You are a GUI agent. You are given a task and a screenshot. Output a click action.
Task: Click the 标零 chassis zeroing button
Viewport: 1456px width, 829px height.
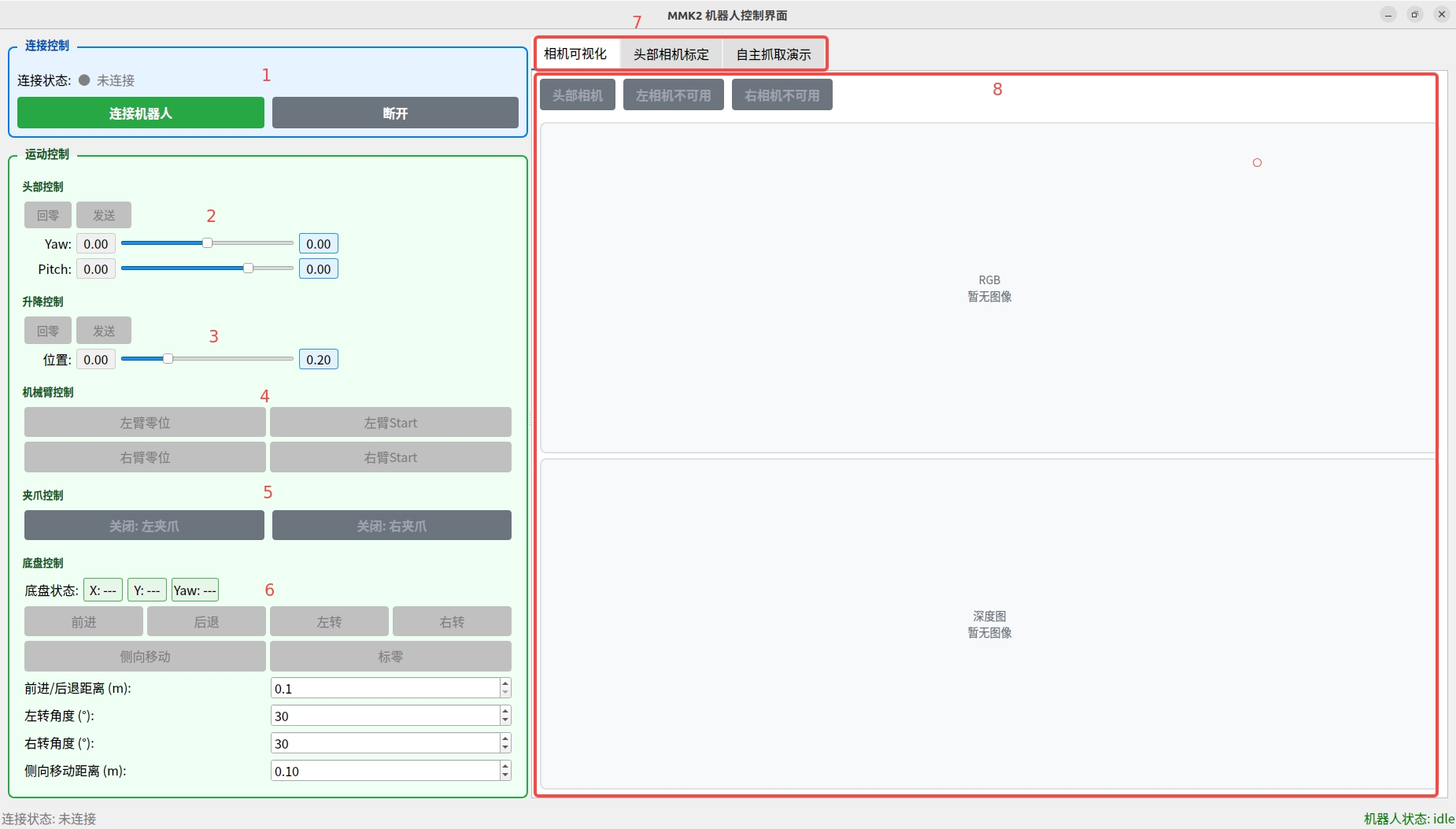coord(390,657)
